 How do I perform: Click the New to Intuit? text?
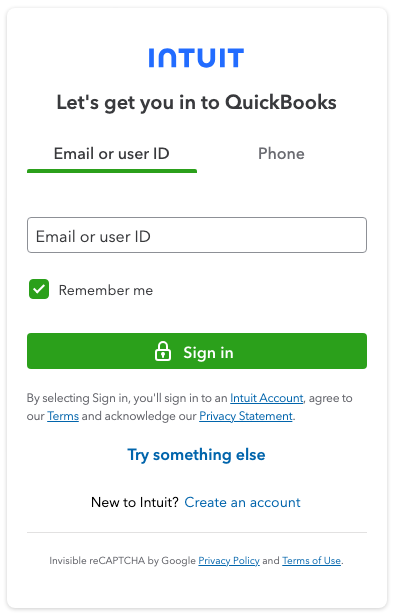pyautogui.click(x=135, y=502)
